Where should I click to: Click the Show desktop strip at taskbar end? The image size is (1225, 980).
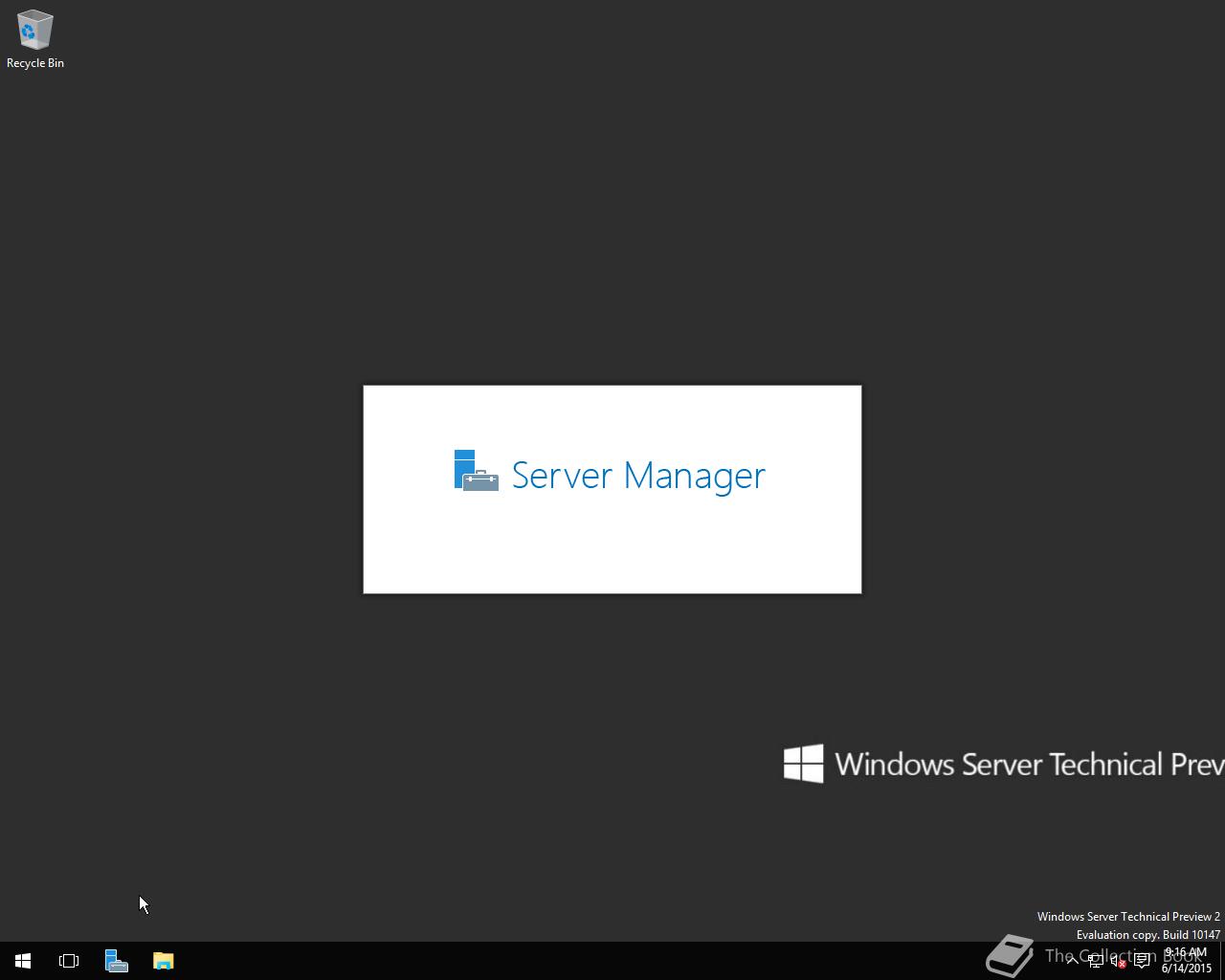tap(1222, 961)
